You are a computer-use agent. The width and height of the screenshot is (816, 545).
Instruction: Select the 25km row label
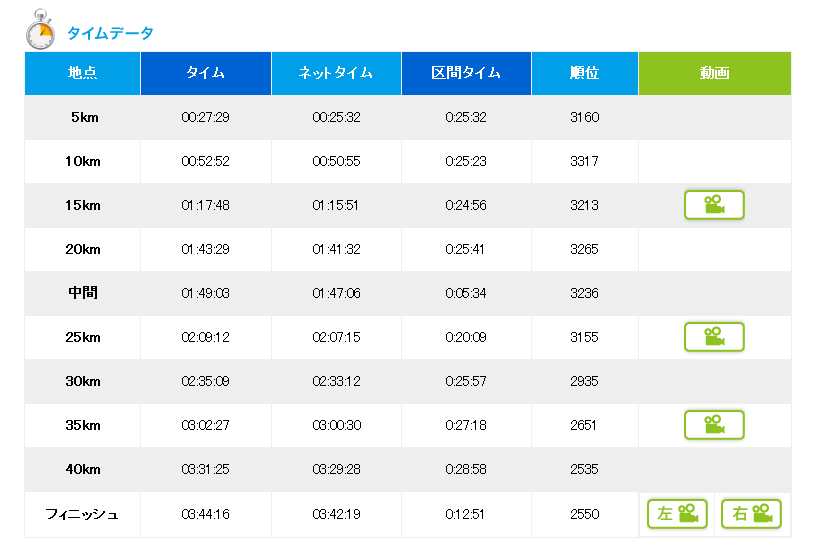pos(83,337)
